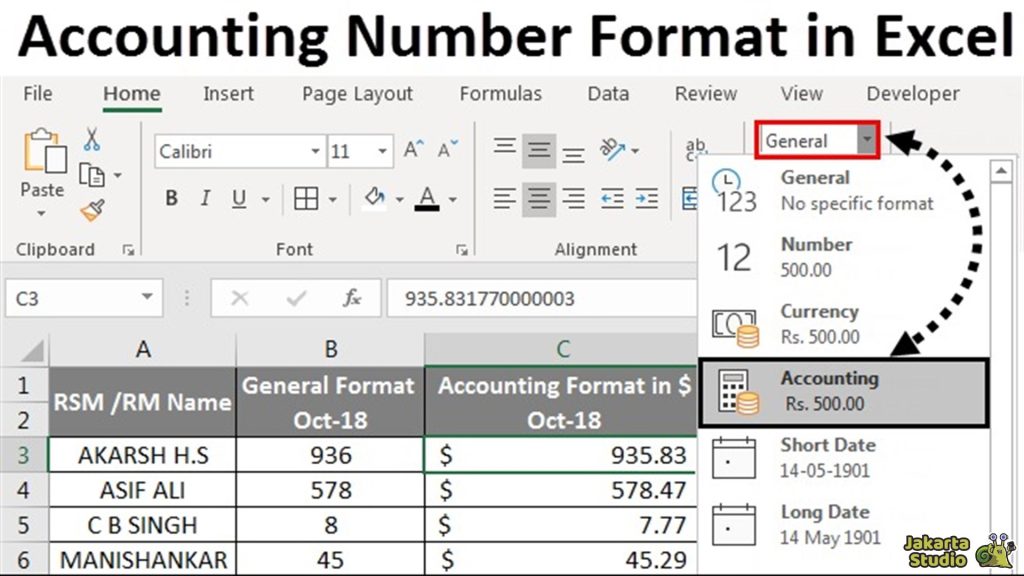Switch to the Review tab

pos(706,94)
